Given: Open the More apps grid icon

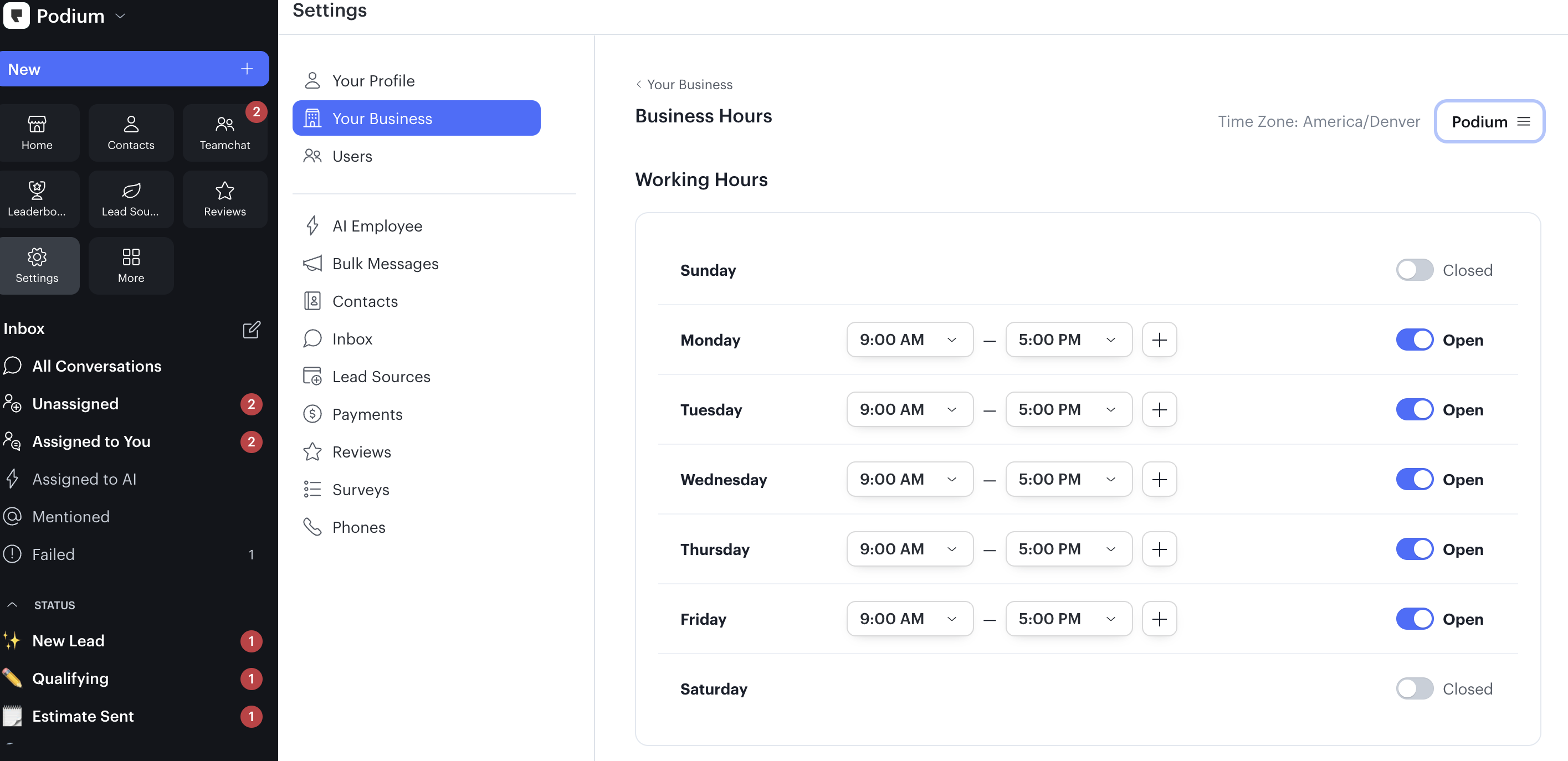Looking at the screenshot, I should tap(131, 258).
